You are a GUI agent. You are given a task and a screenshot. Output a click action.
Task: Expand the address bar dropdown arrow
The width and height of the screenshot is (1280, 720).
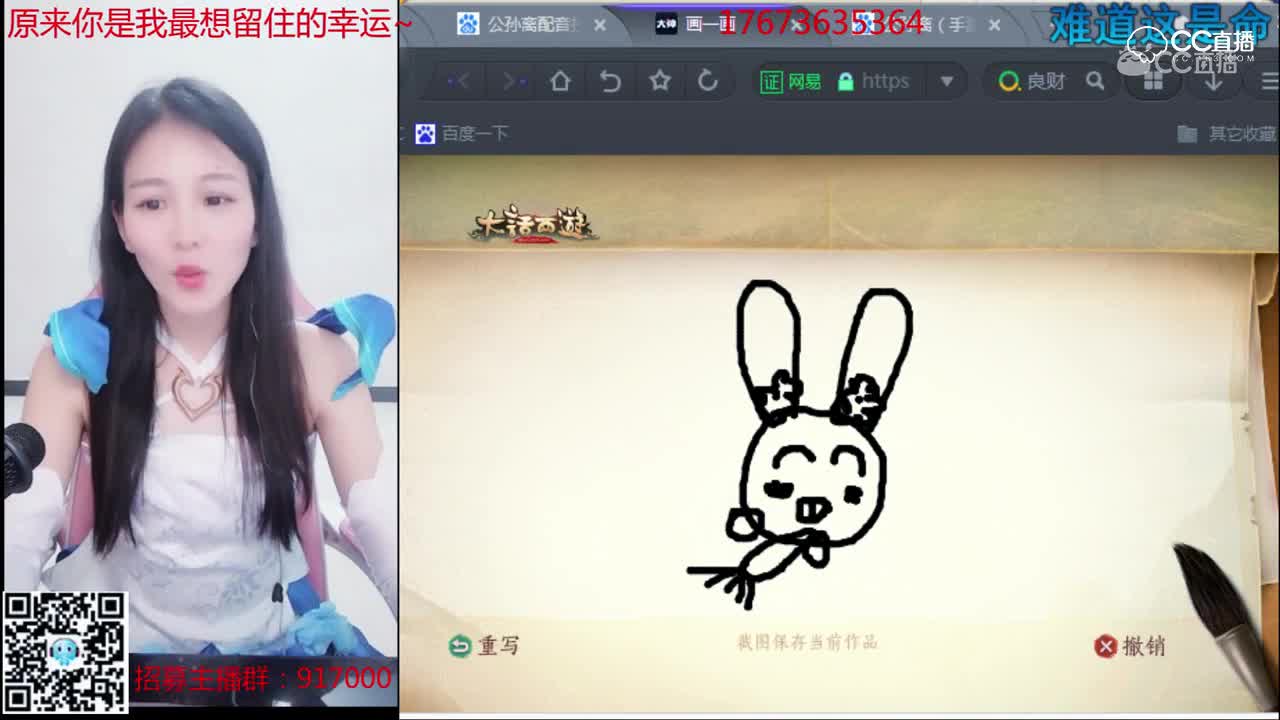pyautogui.click(x=946, y=81)
